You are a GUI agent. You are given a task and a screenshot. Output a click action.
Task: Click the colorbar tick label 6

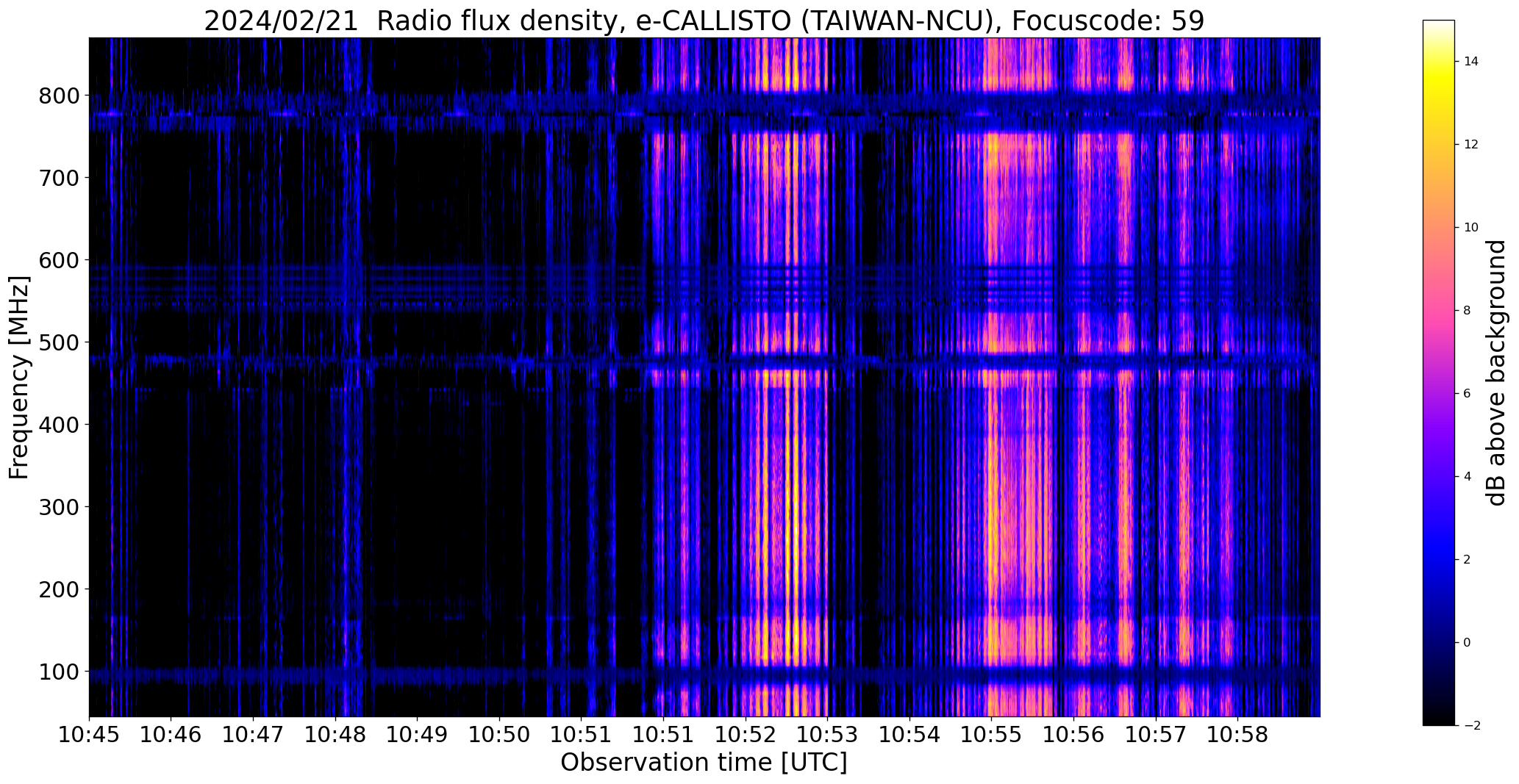pos(1468,394)
